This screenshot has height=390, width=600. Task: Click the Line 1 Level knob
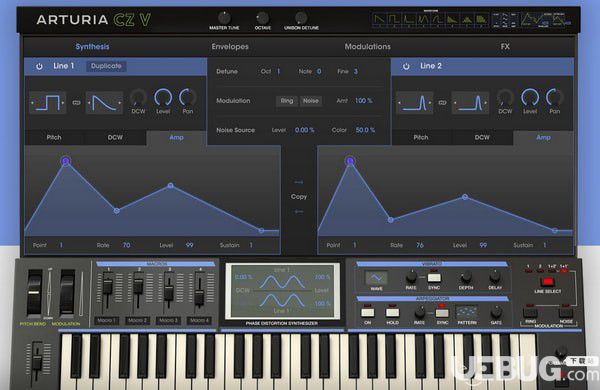coord(163,98)
